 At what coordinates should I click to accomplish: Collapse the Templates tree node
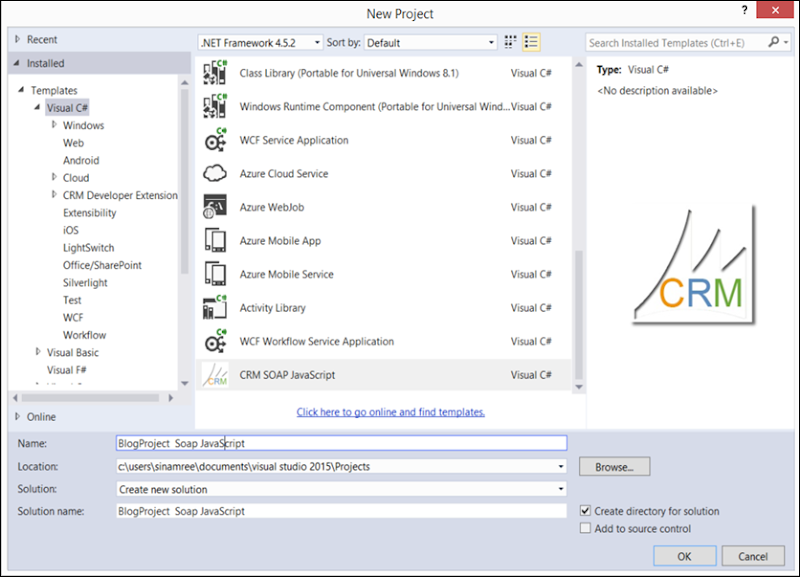click(x=21, y=90)
